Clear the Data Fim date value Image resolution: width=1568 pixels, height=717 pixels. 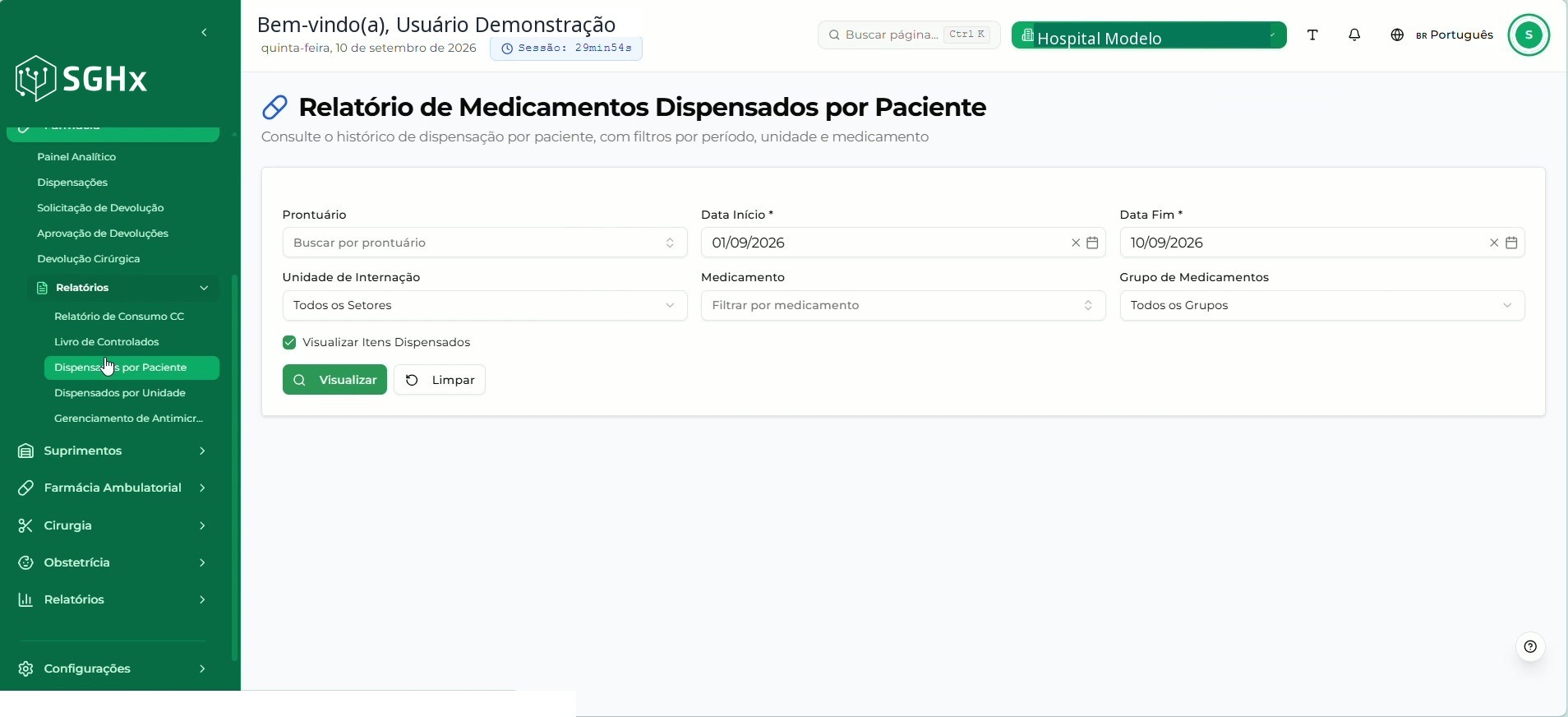(x=1494, y=243)
